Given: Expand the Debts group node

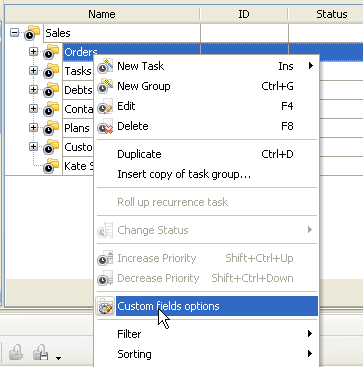Looking at the screenshot, I should [33, 90].
